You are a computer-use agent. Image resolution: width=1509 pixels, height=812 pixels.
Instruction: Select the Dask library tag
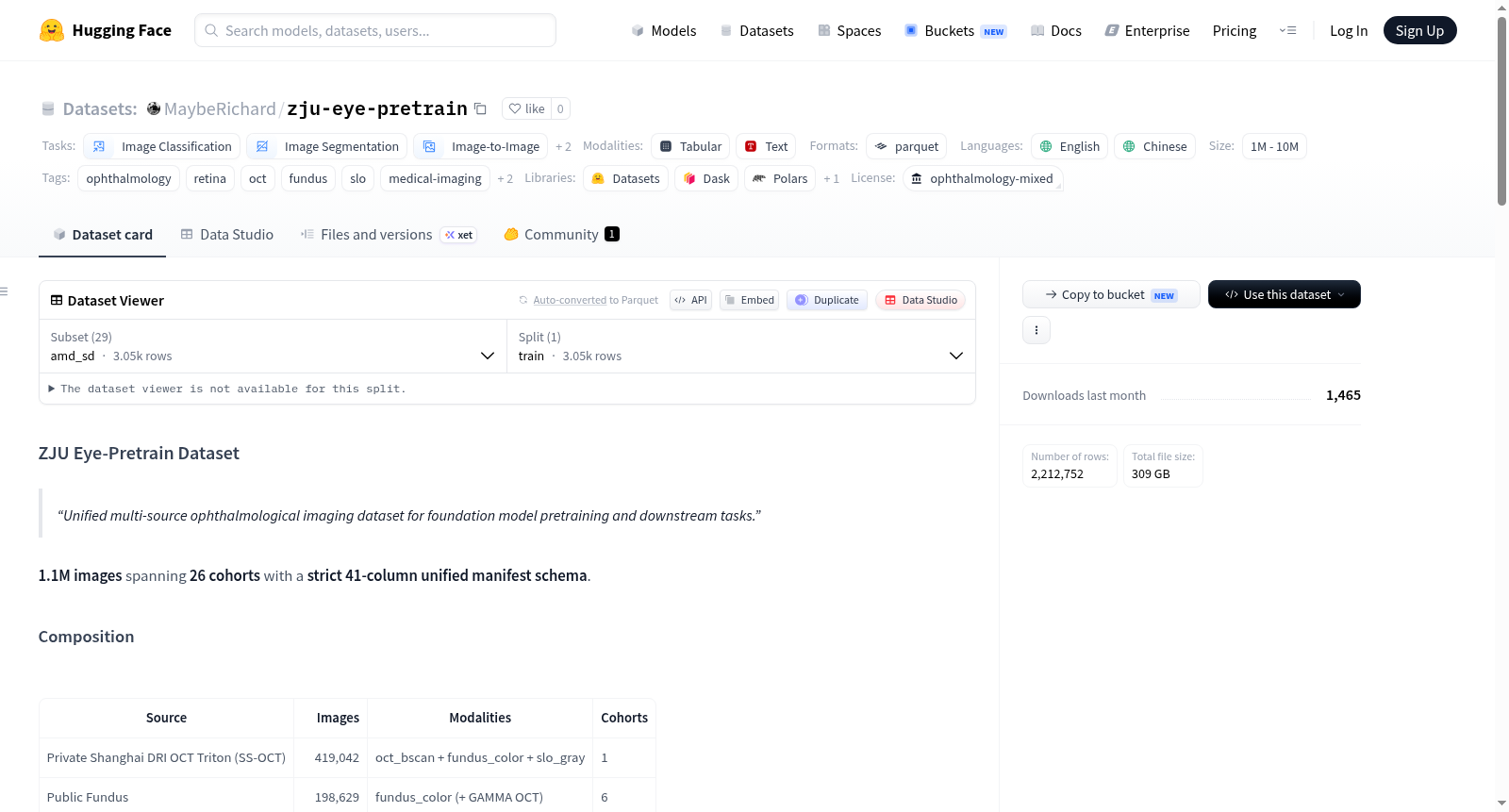(x=706, y=178)
